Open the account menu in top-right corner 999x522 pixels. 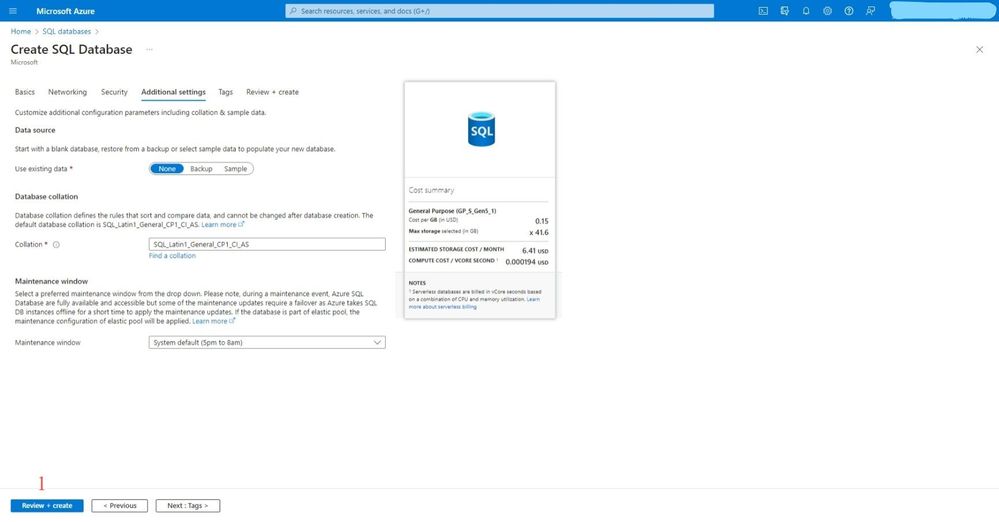pyautogui.click(x=942, y=11)
